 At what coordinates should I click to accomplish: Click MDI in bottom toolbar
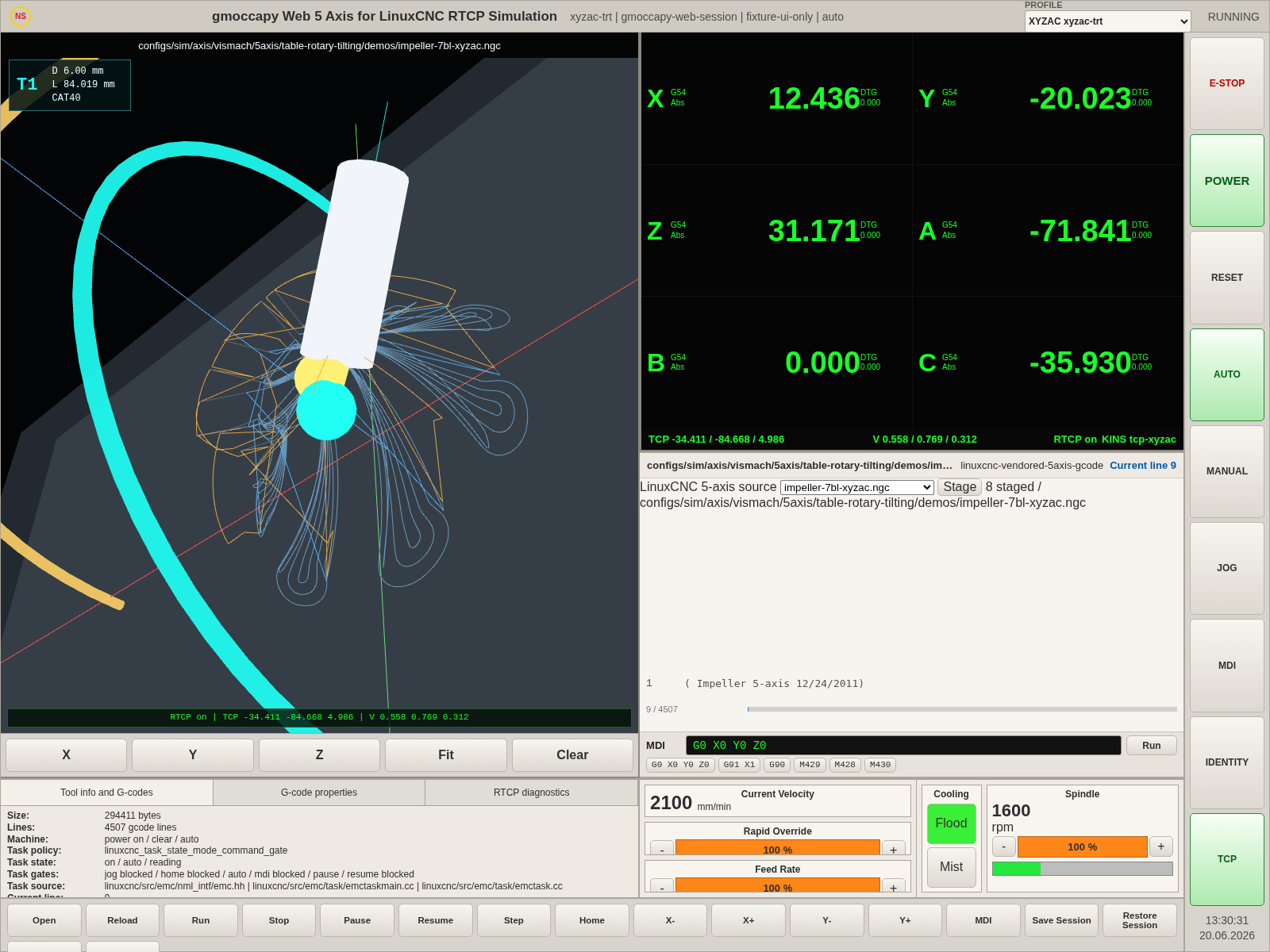click(x=983, y=920)
